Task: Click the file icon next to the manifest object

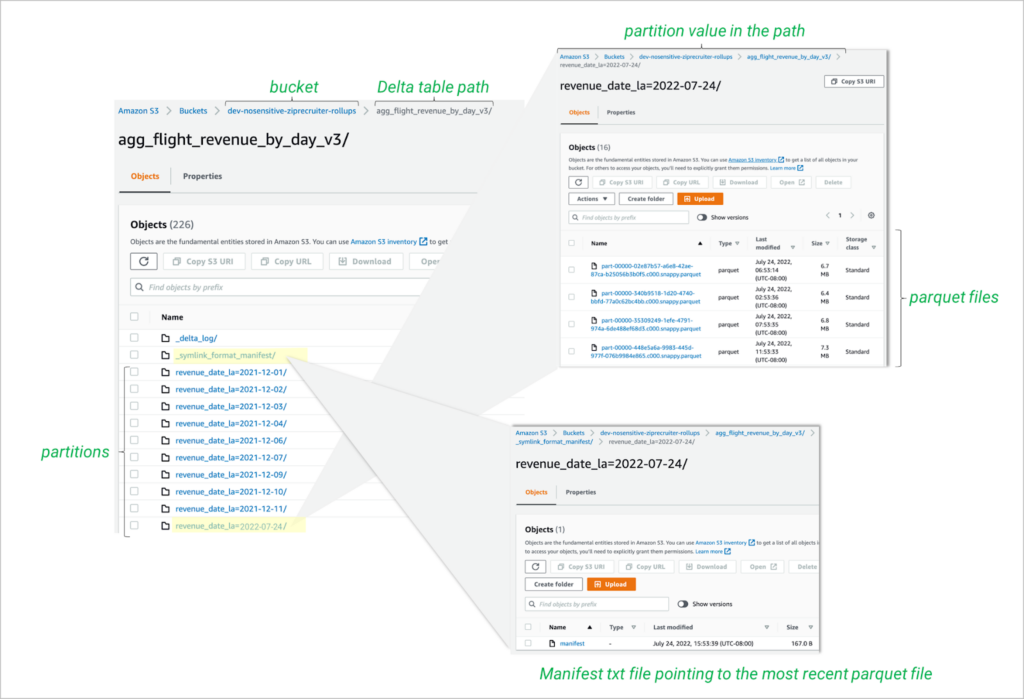Action: point(552,643)
